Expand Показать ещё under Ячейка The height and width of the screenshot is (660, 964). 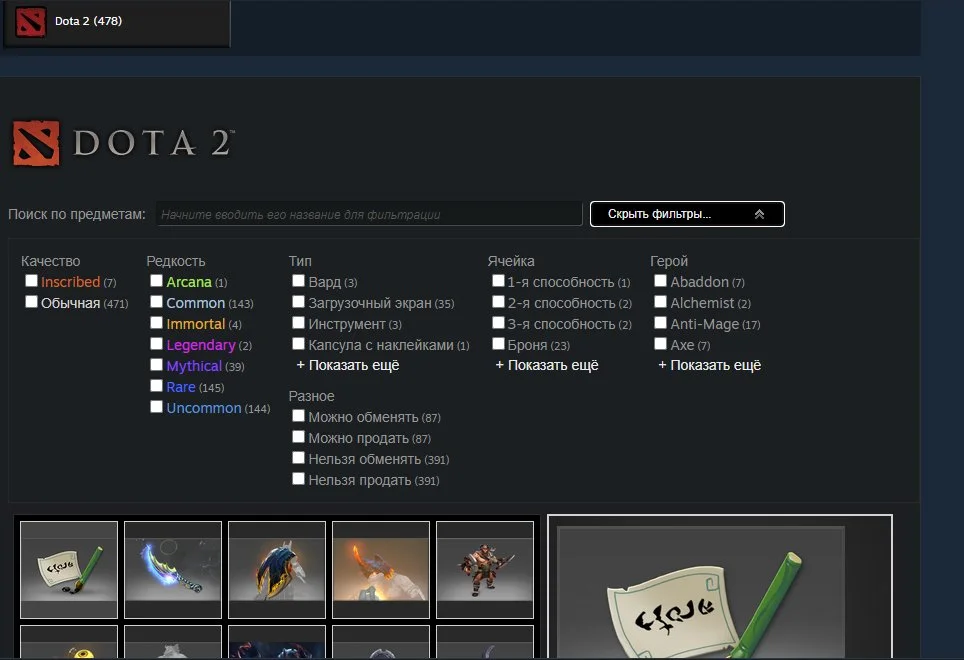click(547, 365)
